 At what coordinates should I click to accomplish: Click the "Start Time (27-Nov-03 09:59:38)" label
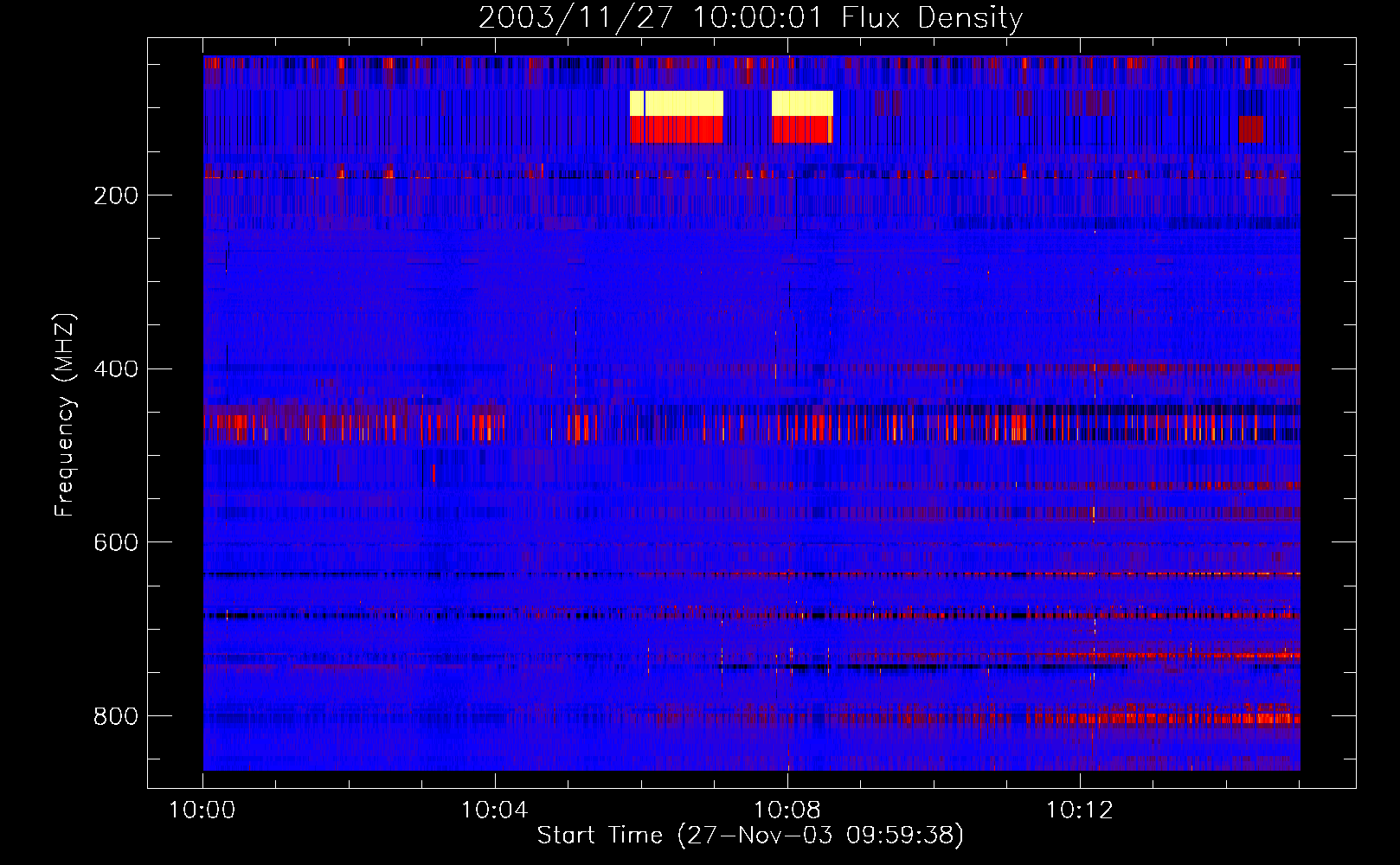click(x=750, y=835)
